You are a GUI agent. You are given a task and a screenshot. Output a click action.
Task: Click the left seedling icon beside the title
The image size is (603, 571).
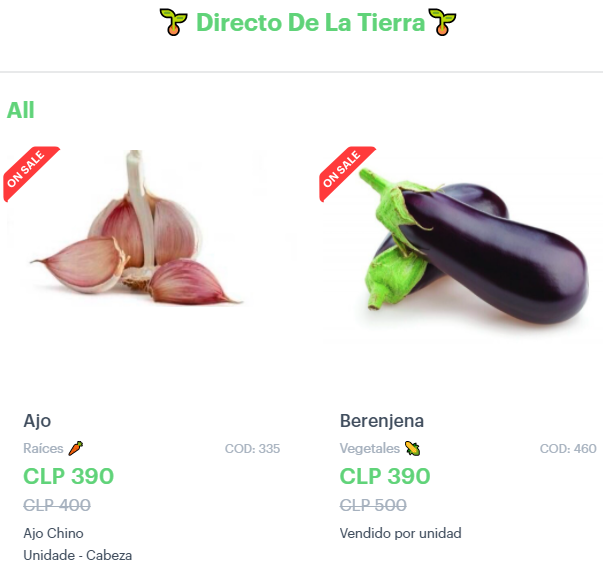coord(173,22)
